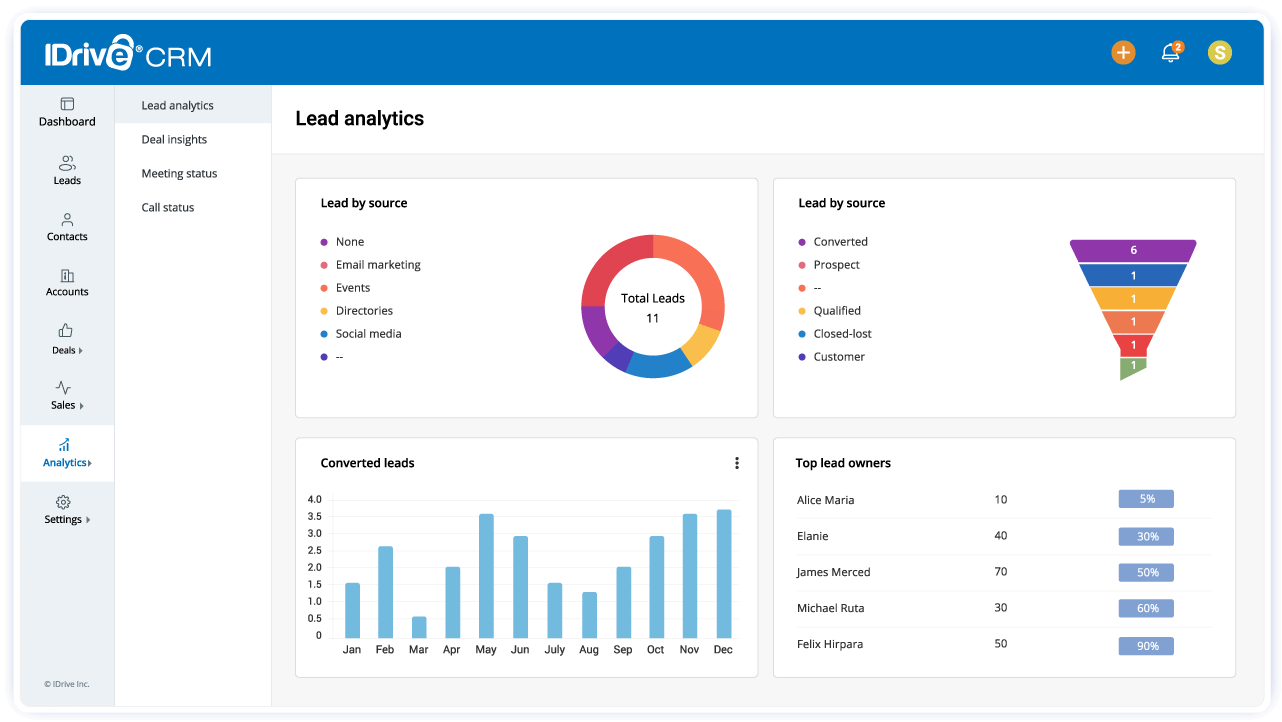
Task: Click Felix Hirpara owner row
Action: (1004, 644)
